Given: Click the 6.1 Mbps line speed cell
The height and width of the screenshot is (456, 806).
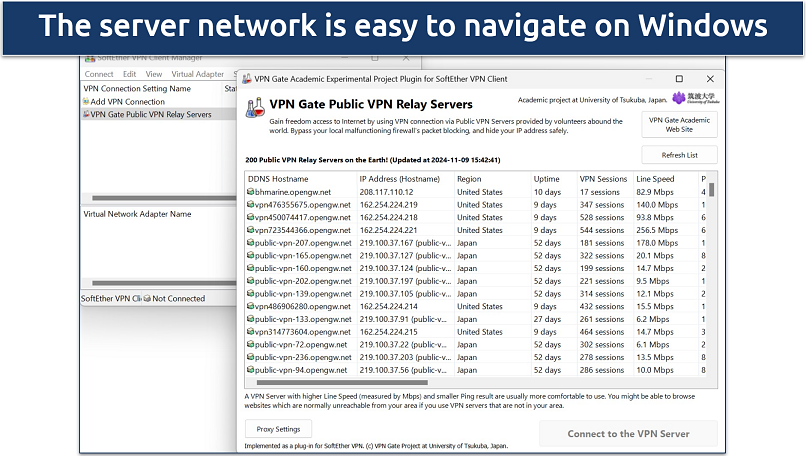Looking at the screenshot, I should (652, 344).
